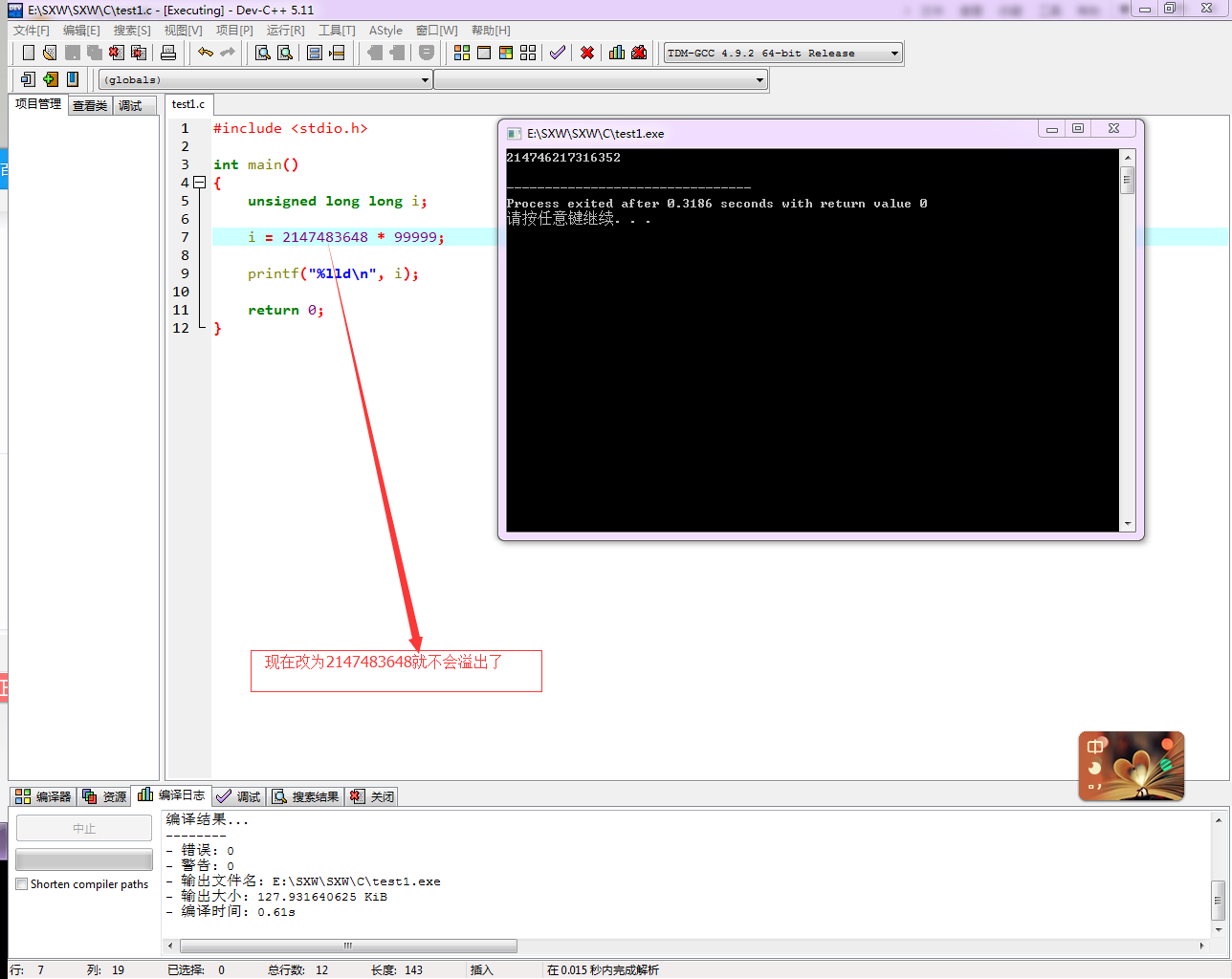Open a file using the toolbar folder icon
Screen dimensions: 1232x979
50,53
